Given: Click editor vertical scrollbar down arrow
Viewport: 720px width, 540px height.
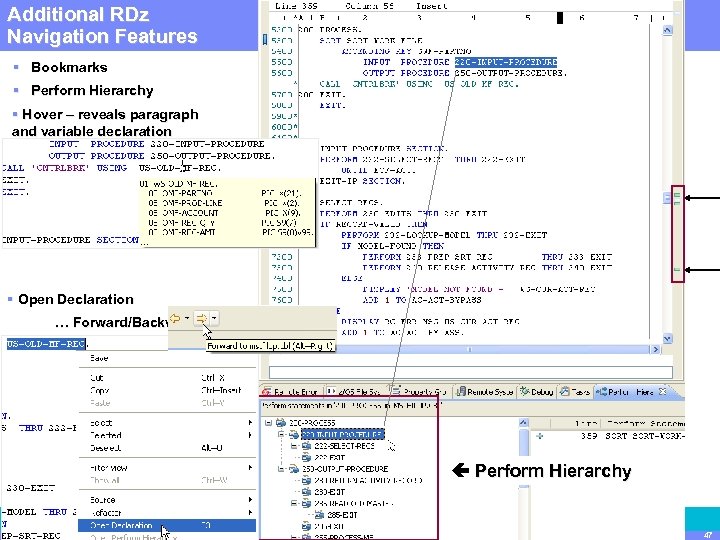Looking at the screenshot, I should pyautogui.click(x=667, y=339).
